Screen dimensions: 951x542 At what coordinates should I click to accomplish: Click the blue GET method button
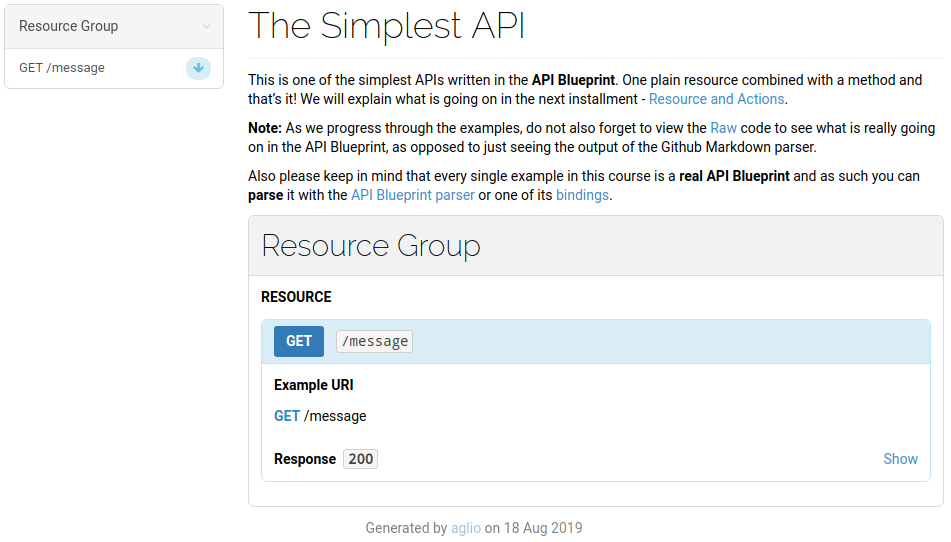tap(299, 341)
